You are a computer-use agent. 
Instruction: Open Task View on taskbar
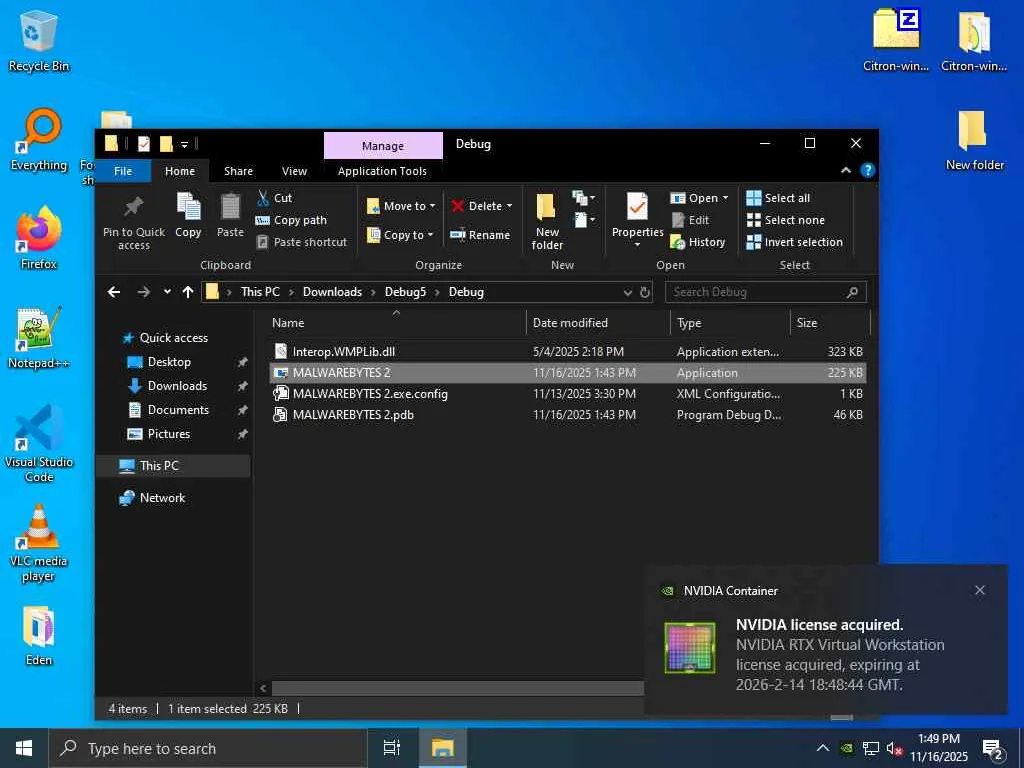click(x=391, y=748)
